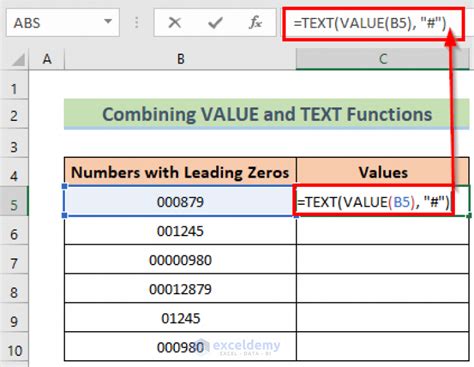Select Numbers with Leading Zeros header cell
474x367 pixels.
180,172
